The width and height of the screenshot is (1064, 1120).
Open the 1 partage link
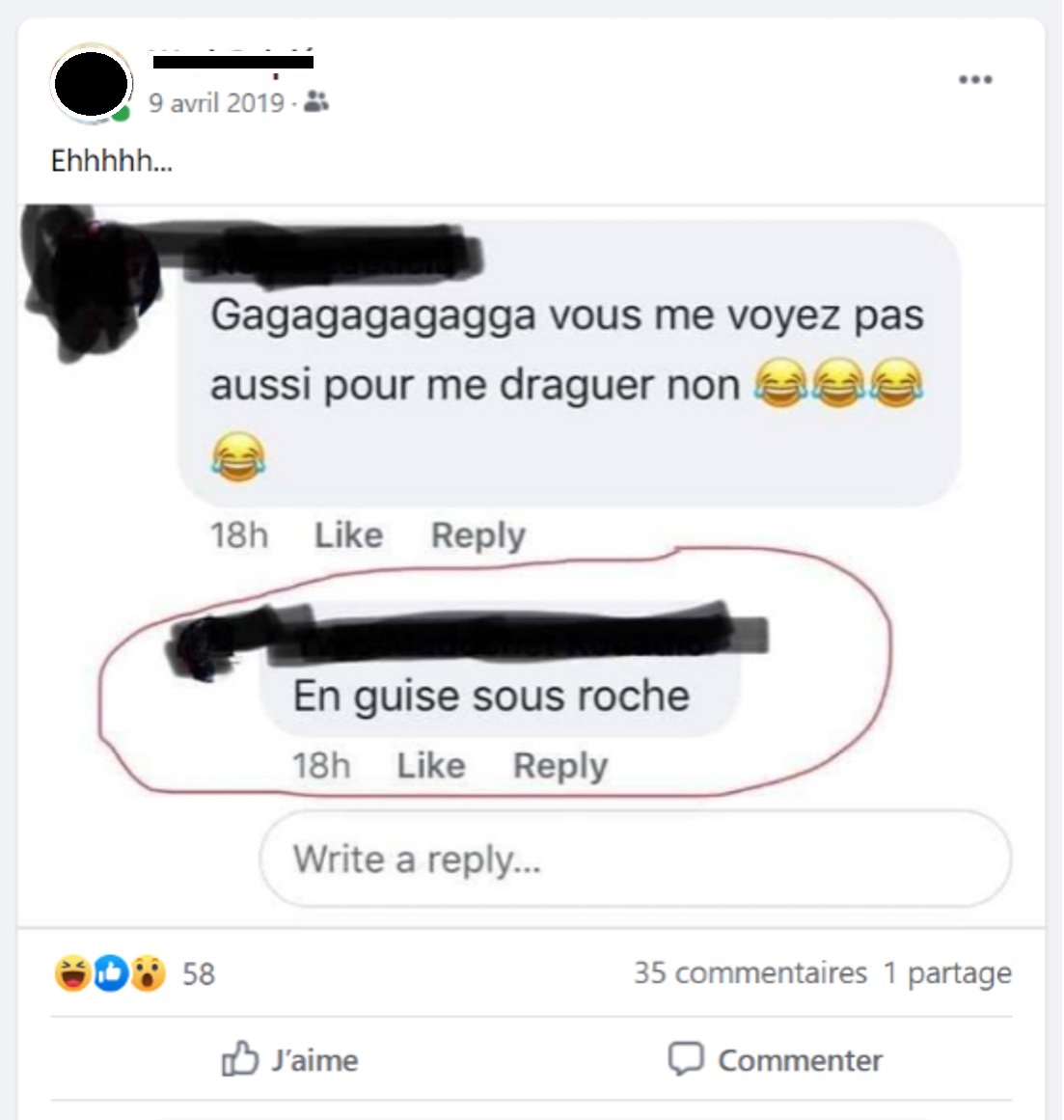(x=947, y=972)
